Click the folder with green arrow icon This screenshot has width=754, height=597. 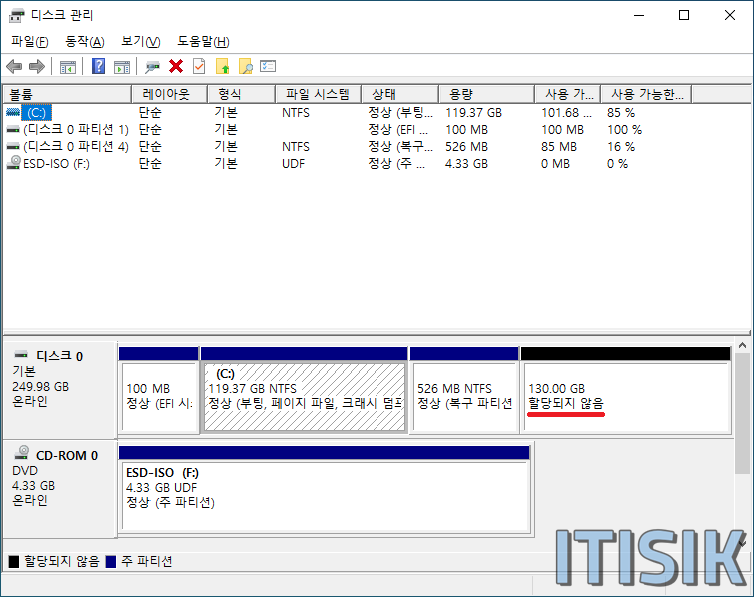(x=223, y=66)
